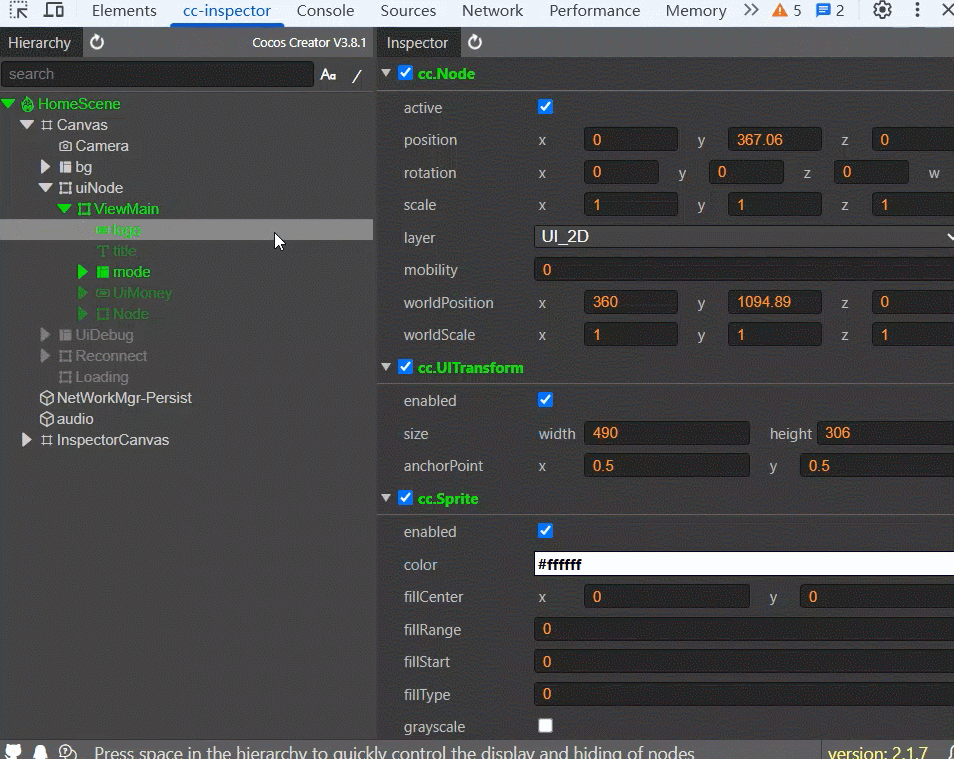Select the UiMoney node row

[186, 293]
